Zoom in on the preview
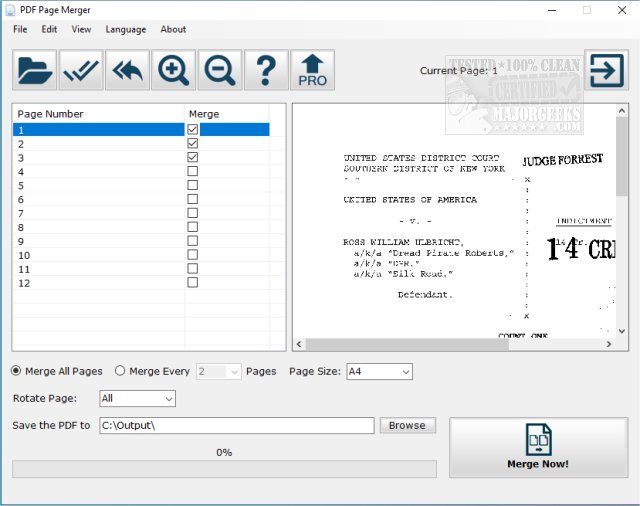The width and height of the screenshot is (640, 506). (x=173, y=70)
